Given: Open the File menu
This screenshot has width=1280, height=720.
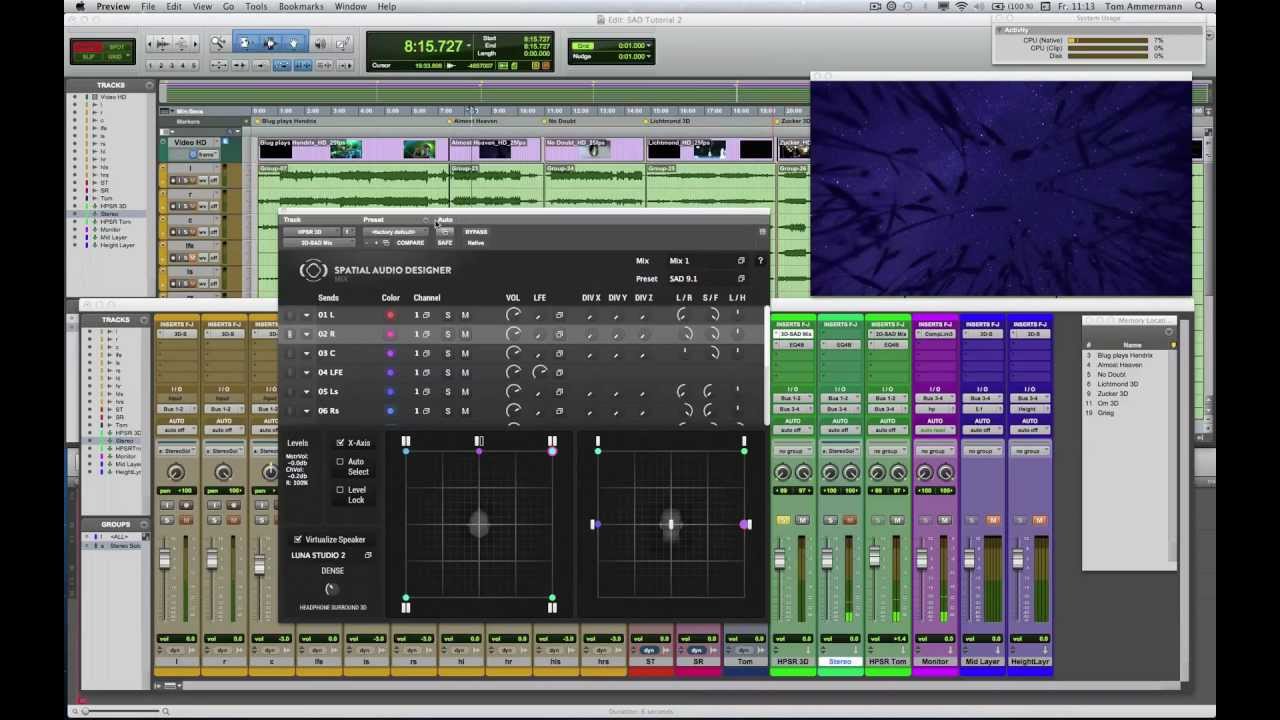Looking at the screenshot, I should pos(148,6).
